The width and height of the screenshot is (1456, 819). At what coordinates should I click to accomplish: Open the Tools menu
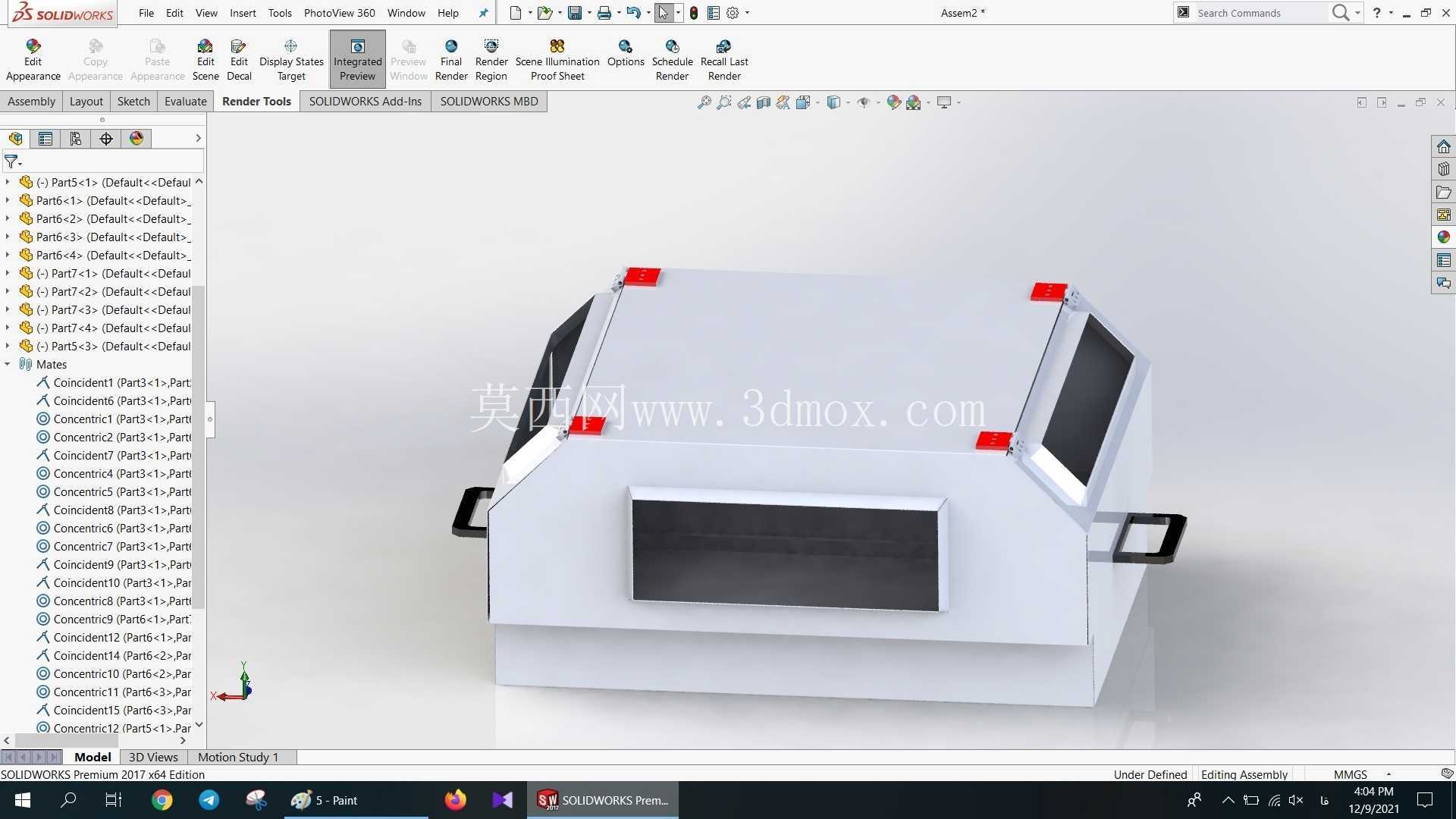tap(280, 13)
